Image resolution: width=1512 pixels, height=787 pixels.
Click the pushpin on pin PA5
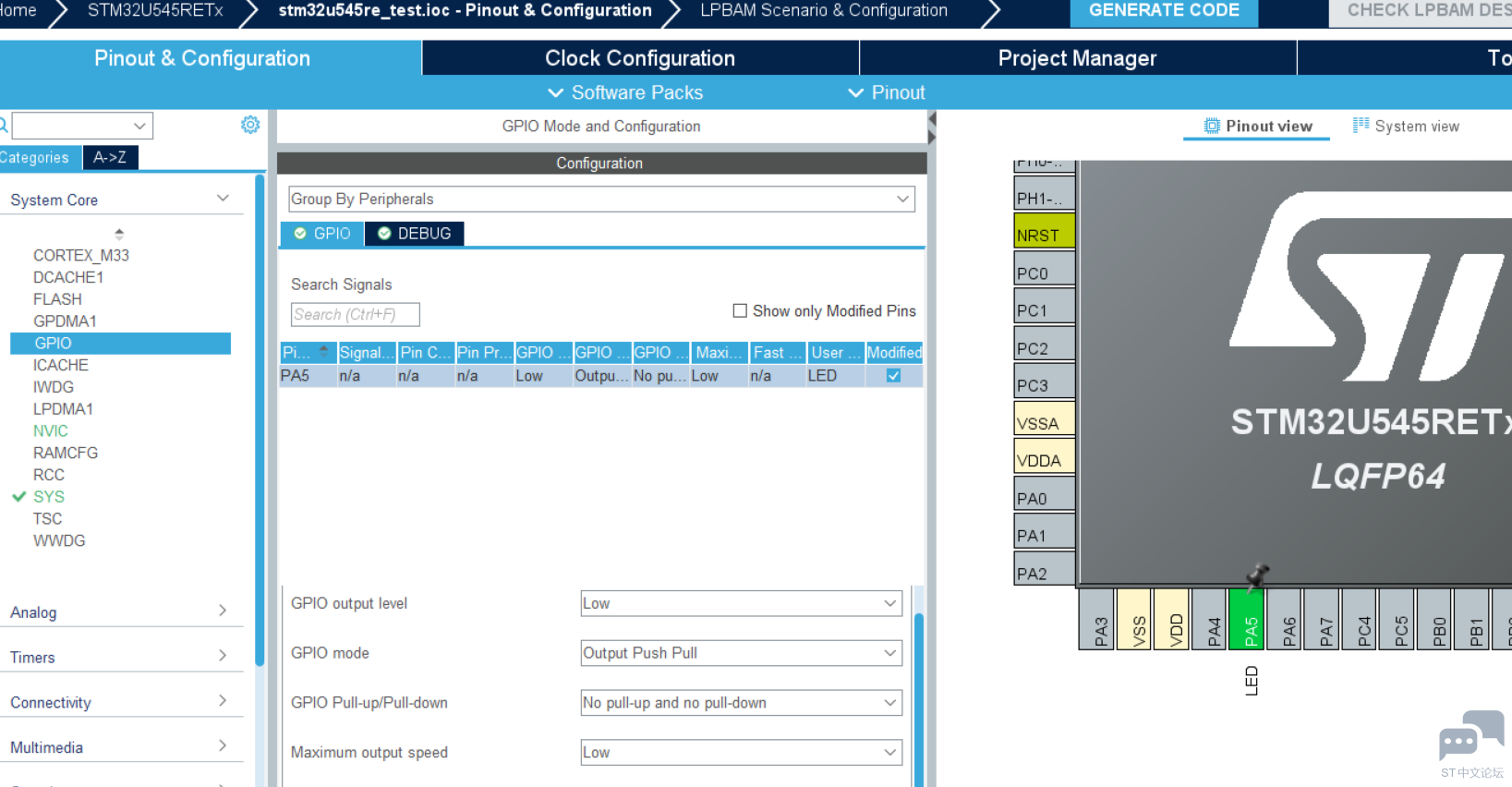[x=1257, y=575]
